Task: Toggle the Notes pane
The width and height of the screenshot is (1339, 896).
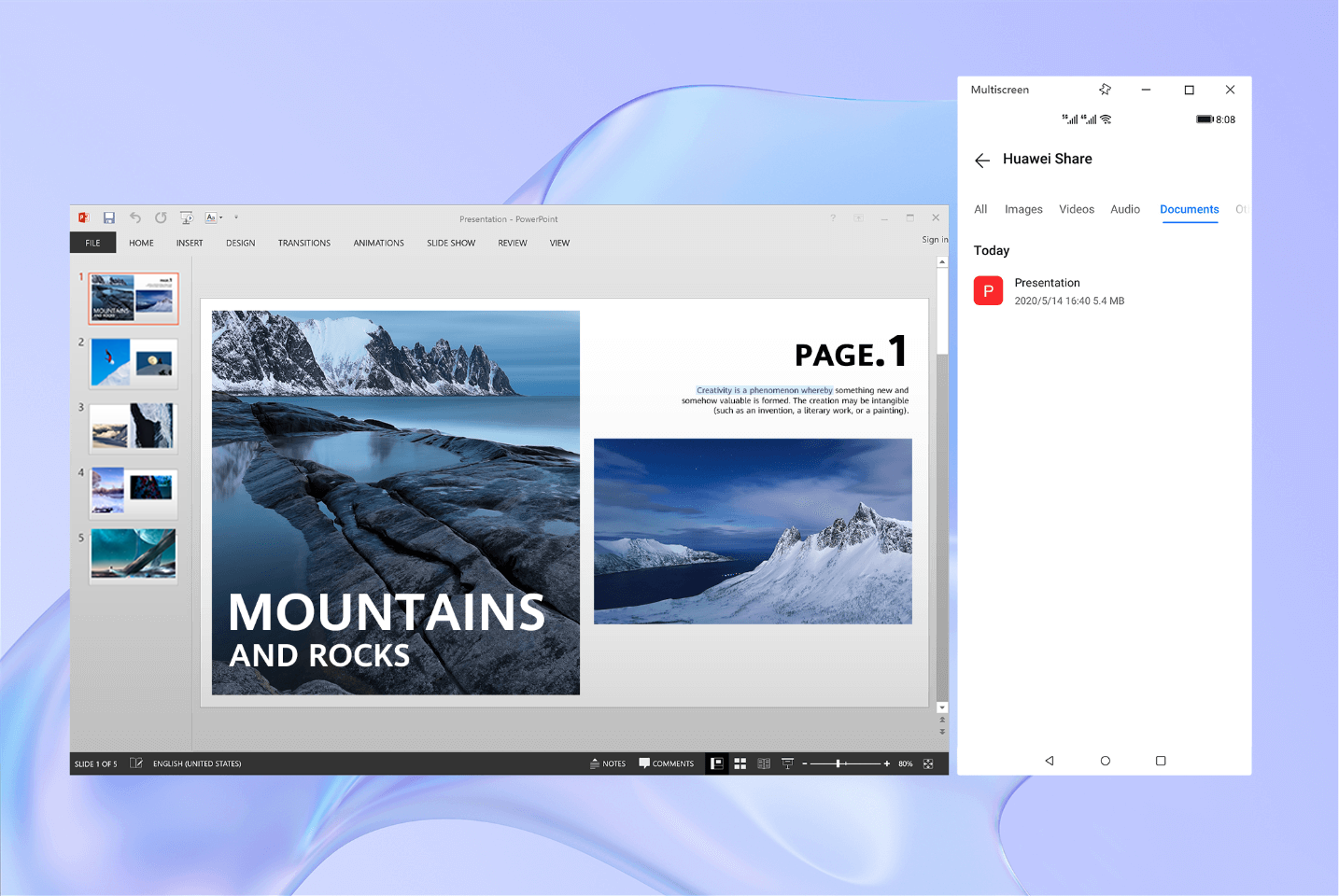Action: tap(608, 763)
